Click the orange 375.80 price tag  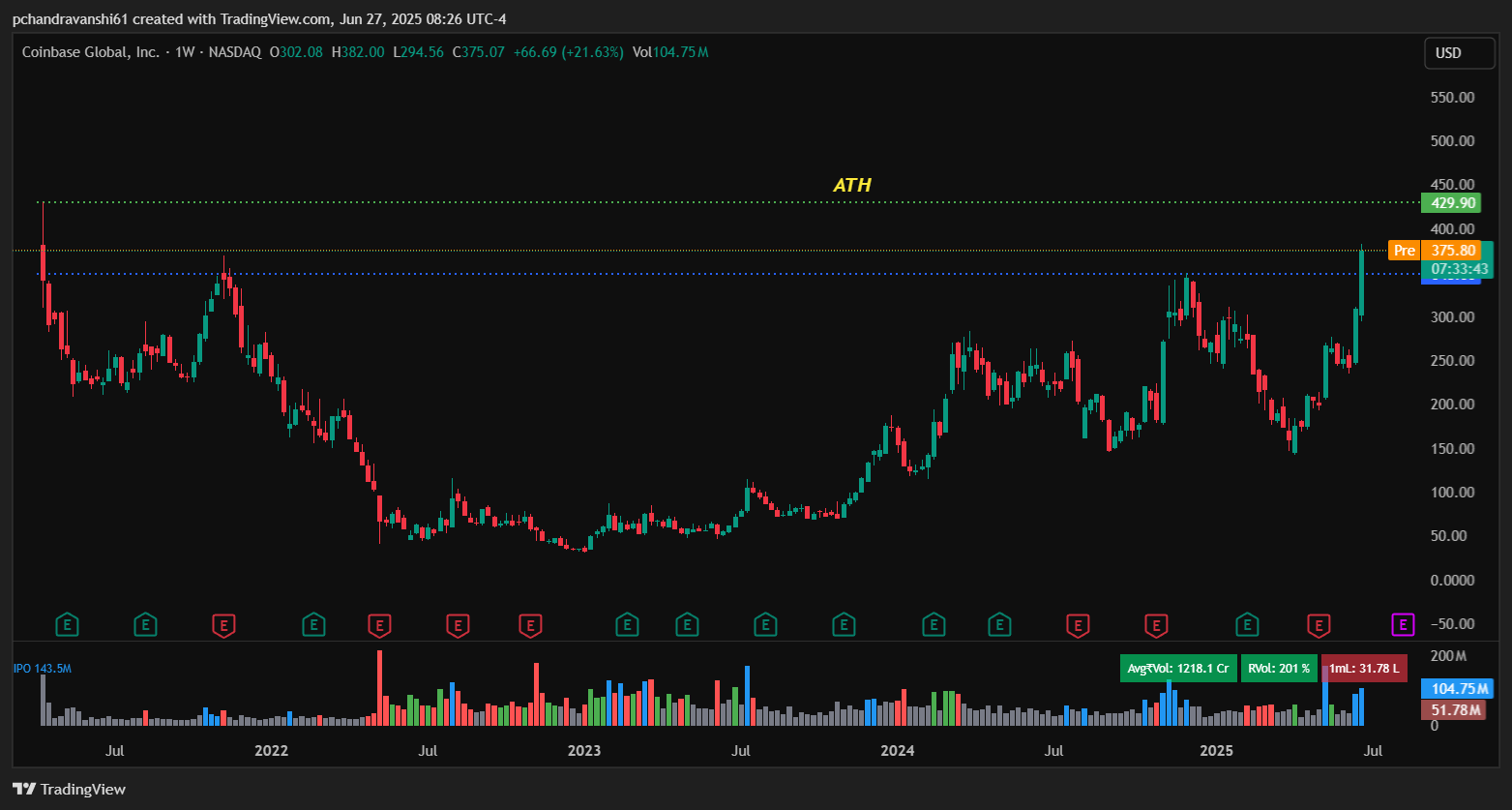pyautogui.click(x=1453, y=251)
